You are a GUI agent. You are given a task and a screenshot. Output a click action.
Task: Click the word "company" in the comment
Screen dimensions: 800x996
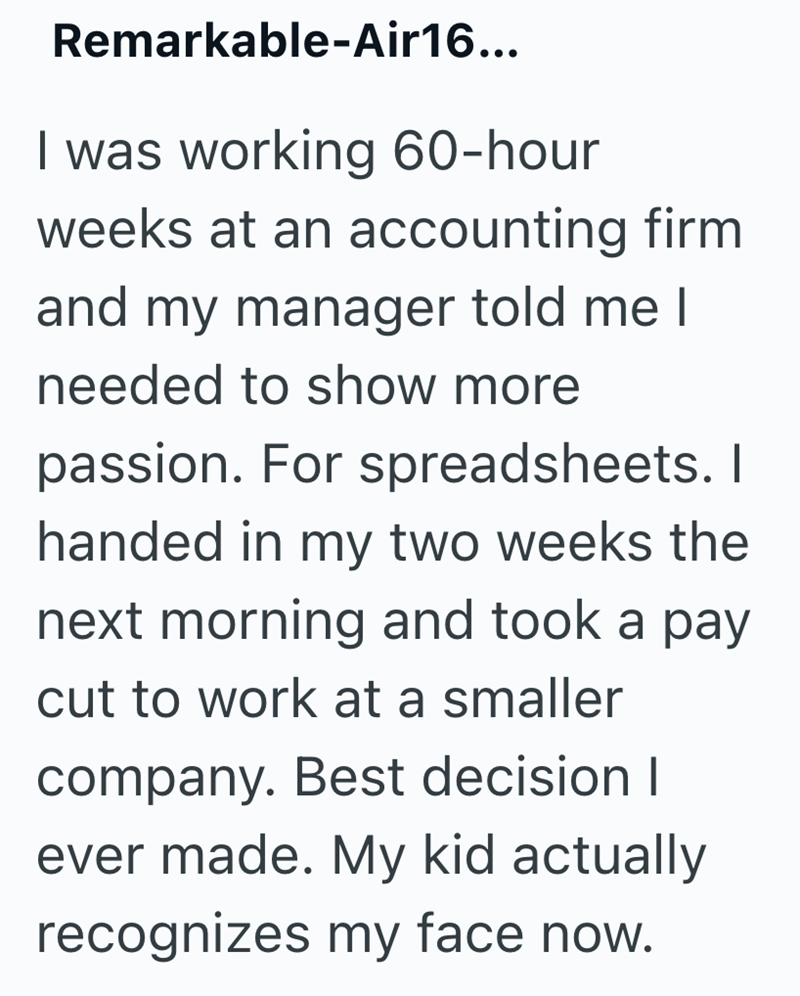[152, 779]
